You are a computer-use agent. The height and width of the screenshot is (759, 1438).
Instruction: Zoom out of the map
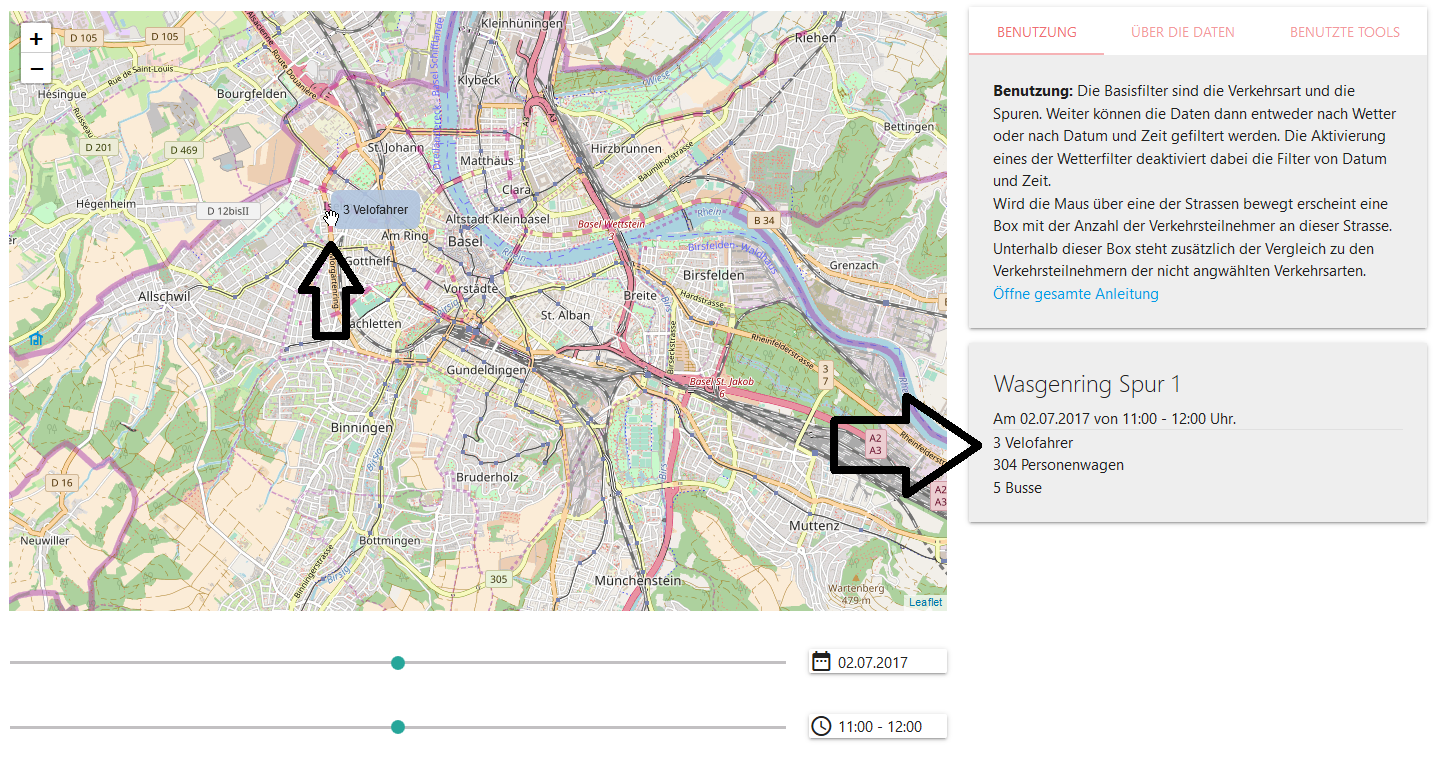click(36, 68)
